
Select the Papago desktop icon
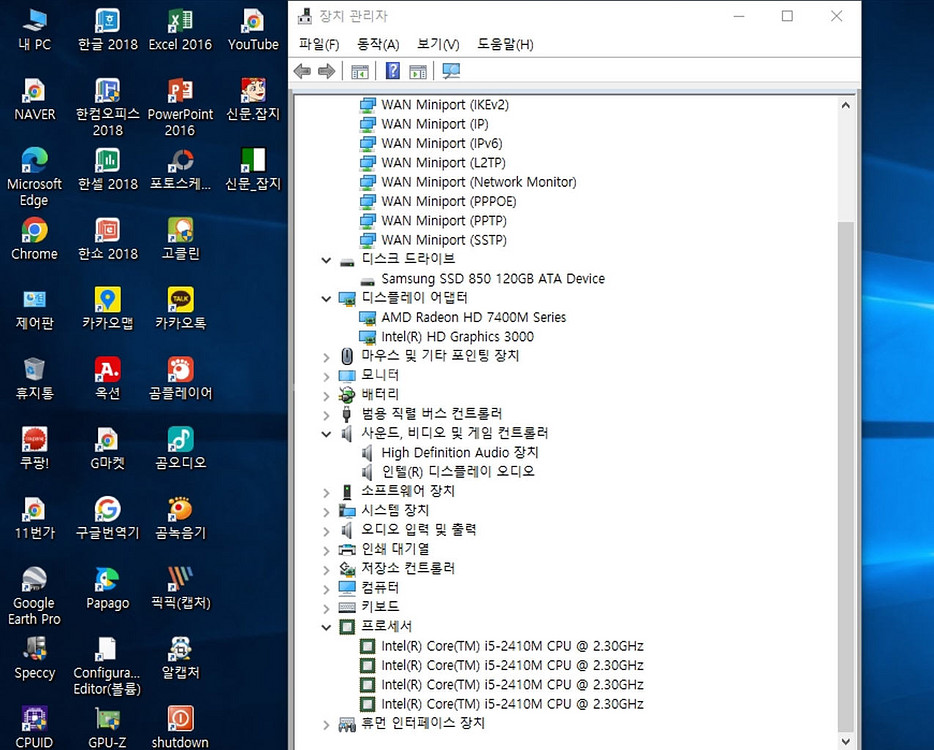pos(108,589)
